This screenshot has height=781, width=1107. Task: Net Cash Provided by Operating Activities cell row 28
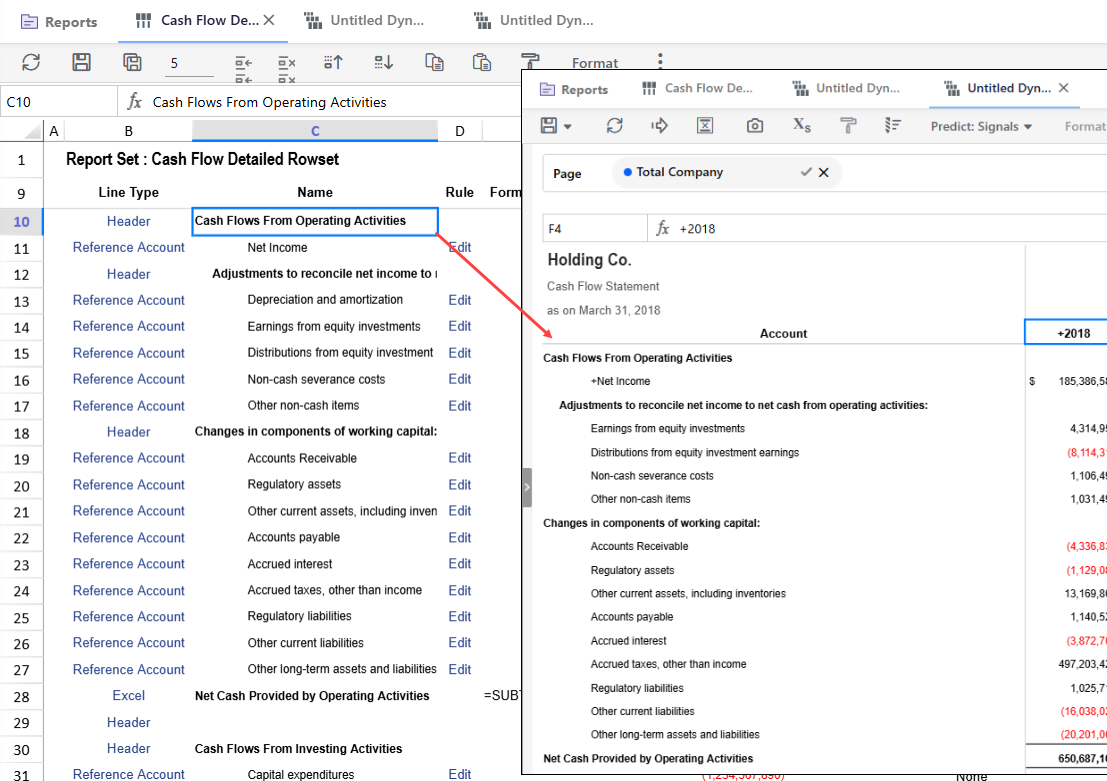315,696
